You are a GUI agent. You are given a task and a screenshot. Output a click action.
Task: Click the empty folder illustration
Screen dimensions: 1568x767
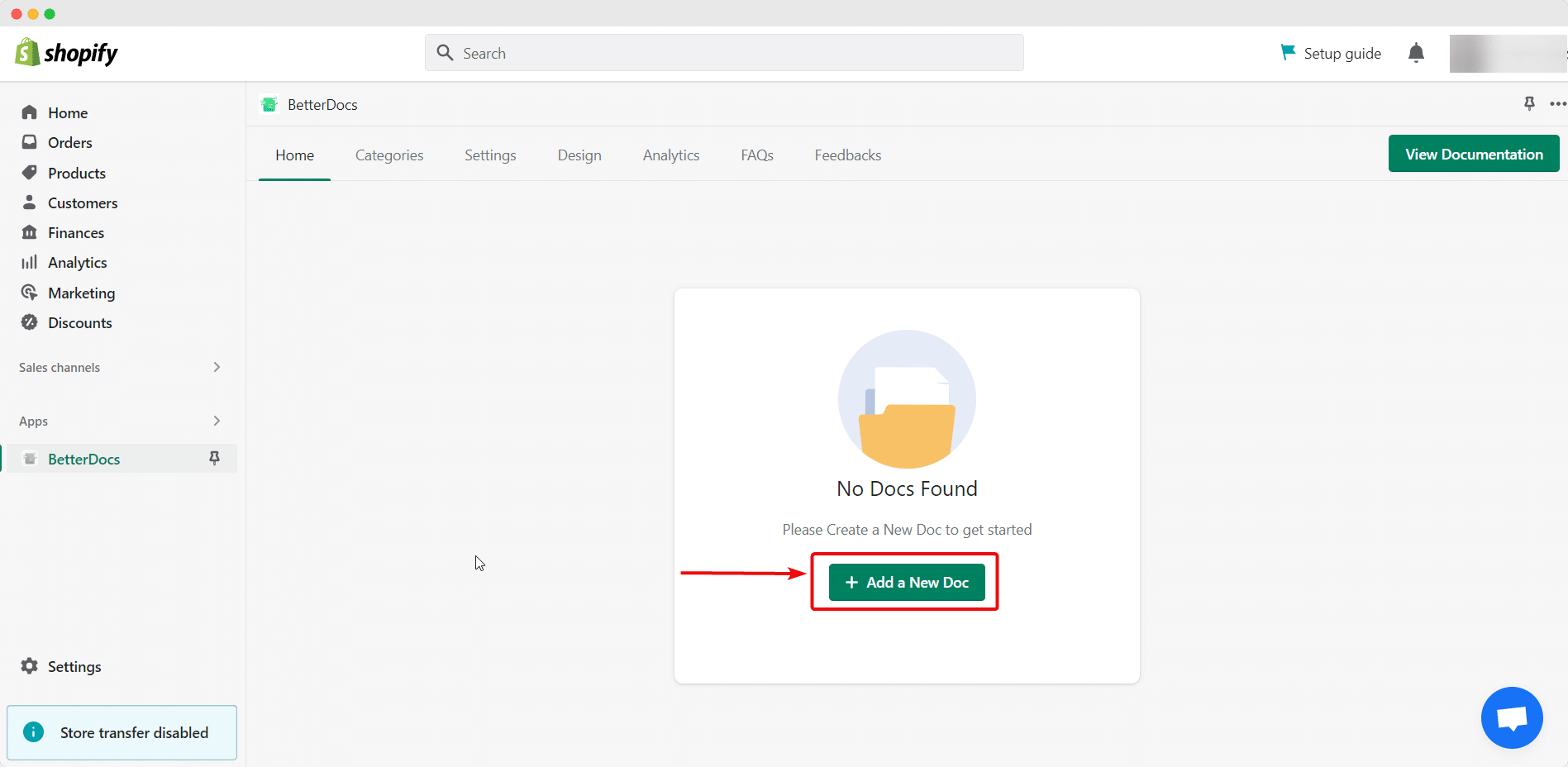(907, 399)
